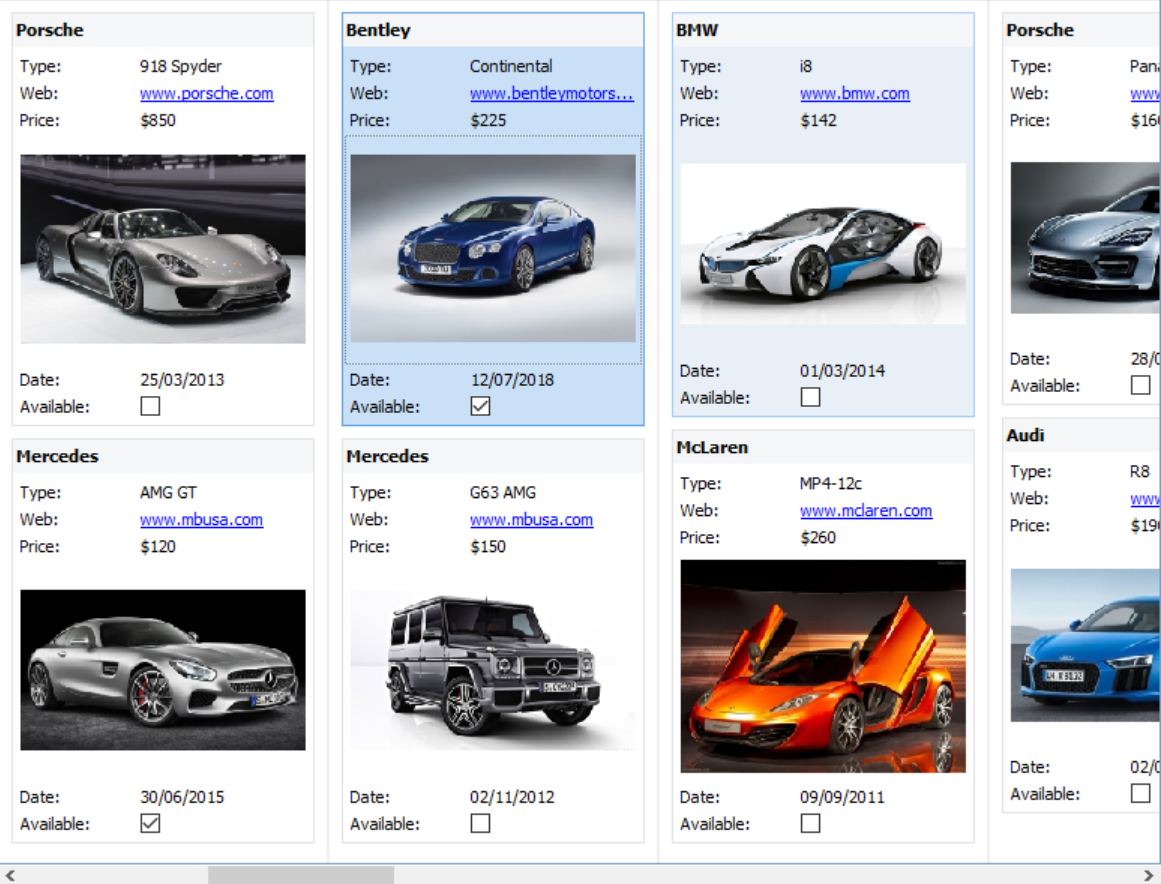Click the $260 price value
Viewport: 1161px width, 884px height.
point(818,538)
